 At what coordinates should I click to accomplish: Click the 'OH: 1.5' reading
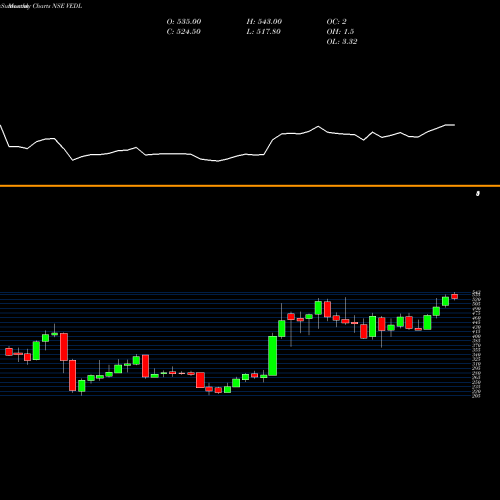[x=340, y=32]
